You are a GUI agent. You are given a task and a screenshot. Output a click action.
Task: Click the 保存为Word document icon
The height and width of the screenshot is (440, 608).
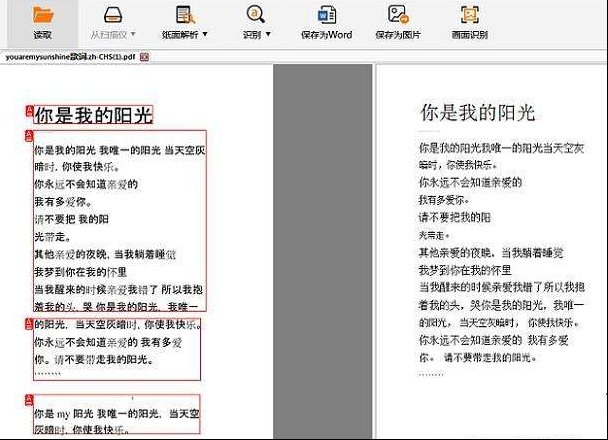pyautogui.click(x=326, y=14)
